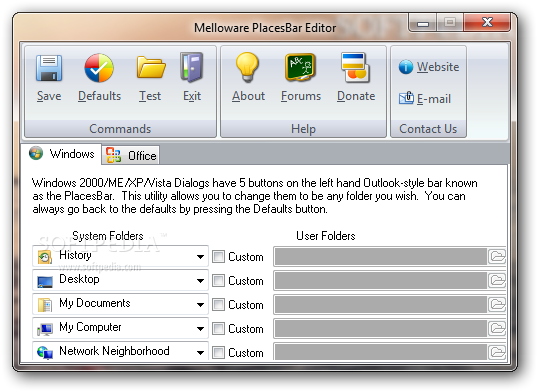Click the Test folder icon
Screen dimensions: 538x392
pos(151,67)
